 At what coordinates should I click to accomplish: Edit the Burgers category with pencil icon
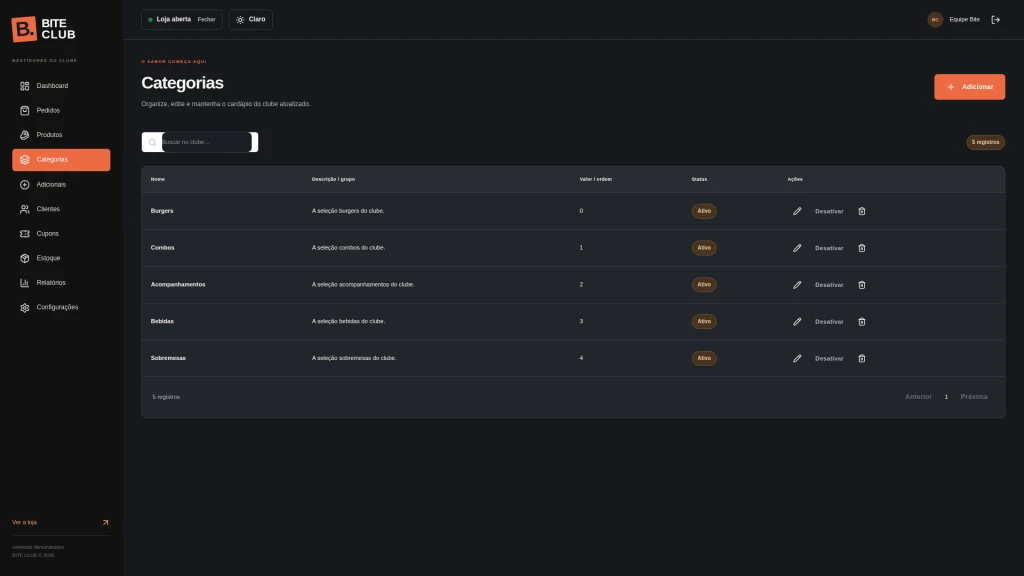797,211
